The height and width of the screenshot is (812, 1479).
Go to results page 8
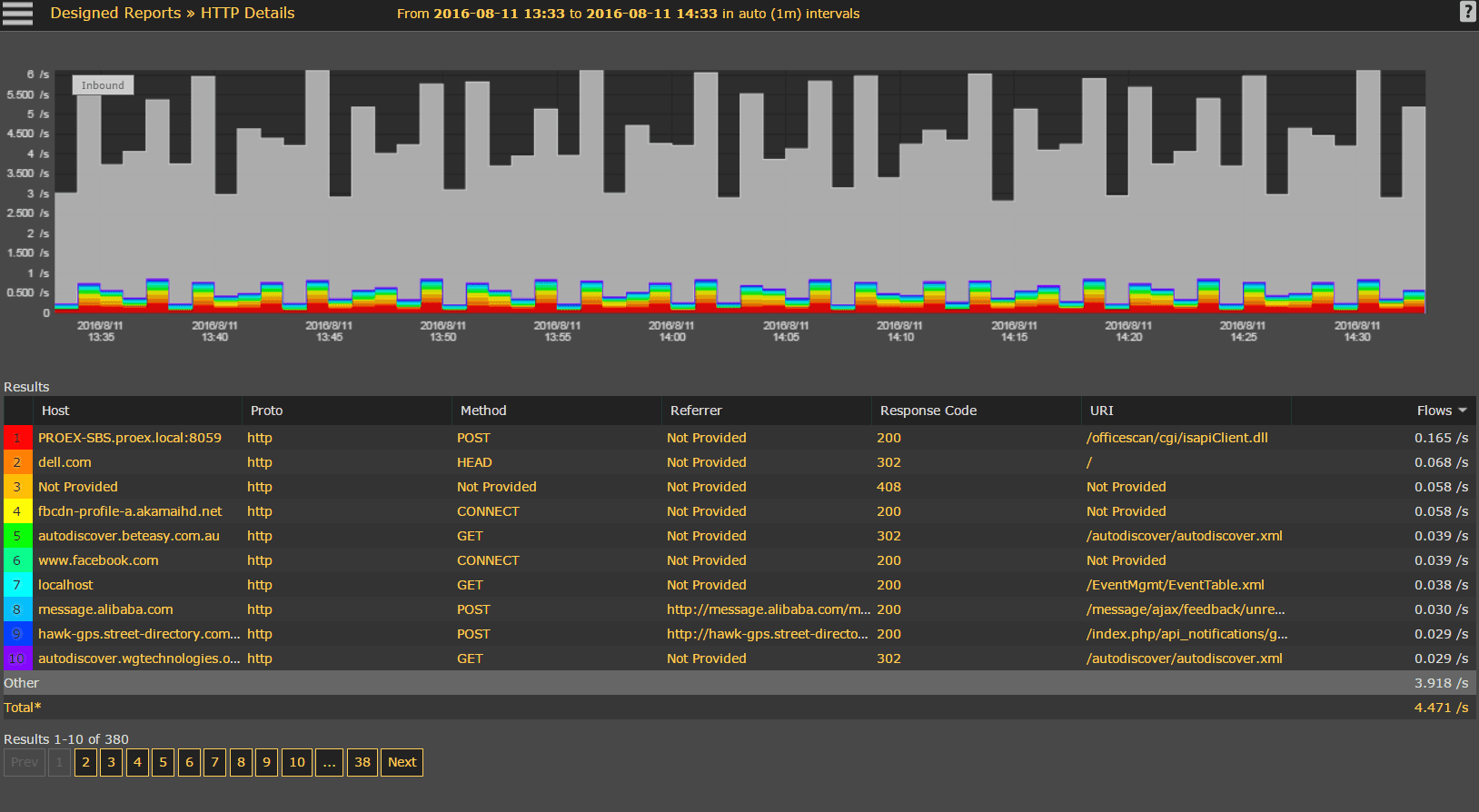pos(241,762)
